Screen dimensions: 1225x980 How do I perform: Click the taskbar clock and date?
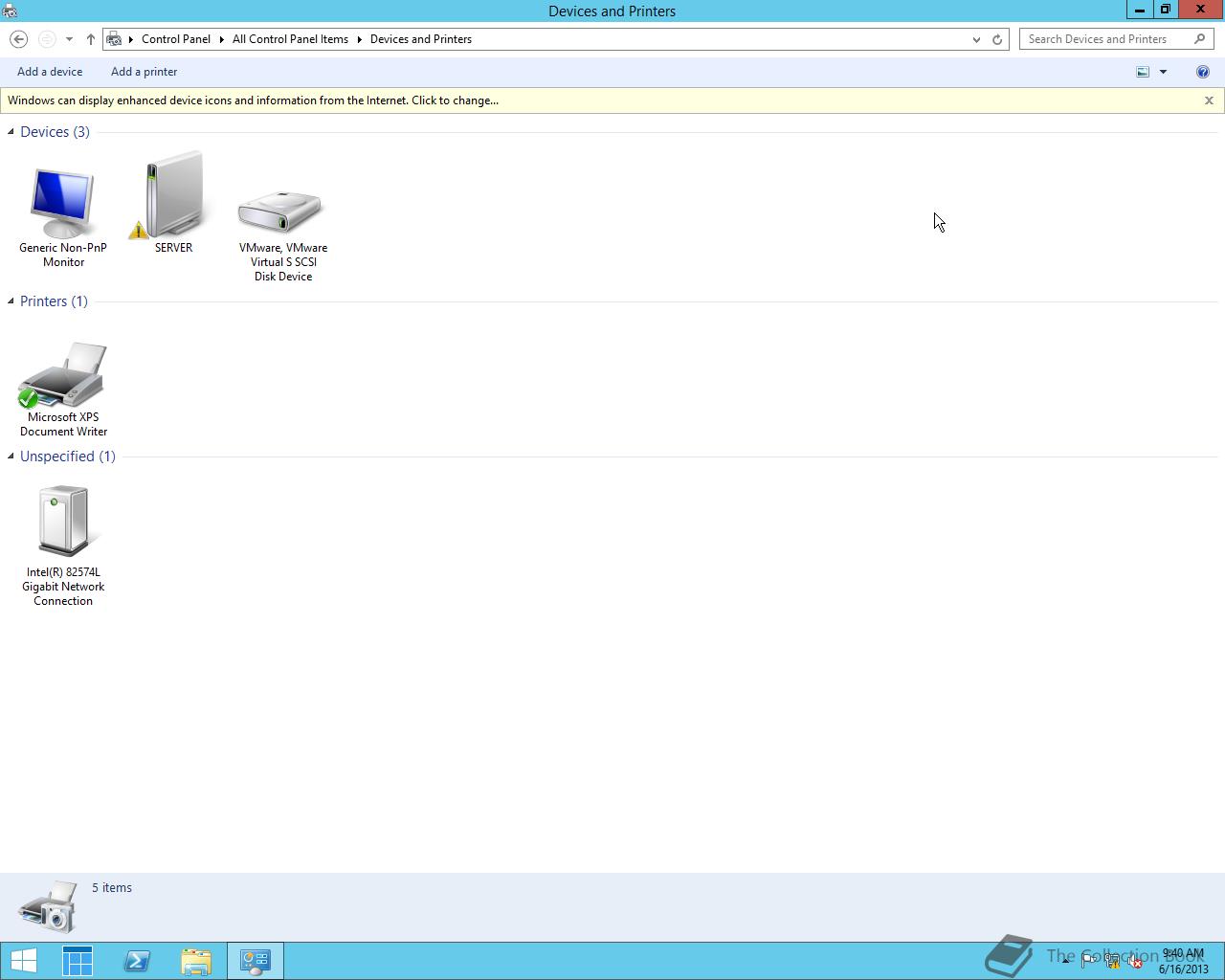pyautogui.click(x=1183, y=961)
